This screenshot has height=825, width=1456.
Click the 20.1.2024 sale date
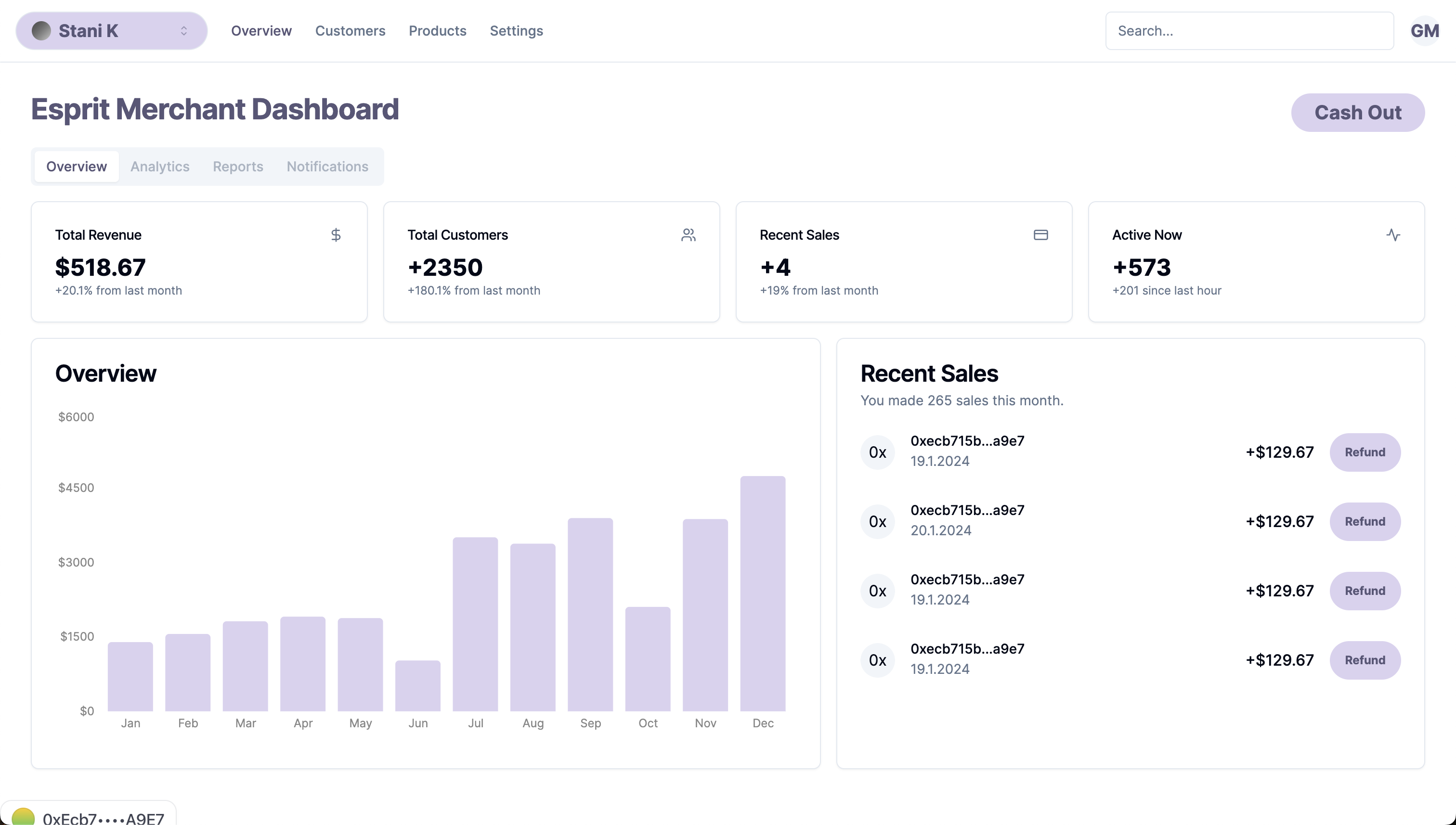(941, 530)
